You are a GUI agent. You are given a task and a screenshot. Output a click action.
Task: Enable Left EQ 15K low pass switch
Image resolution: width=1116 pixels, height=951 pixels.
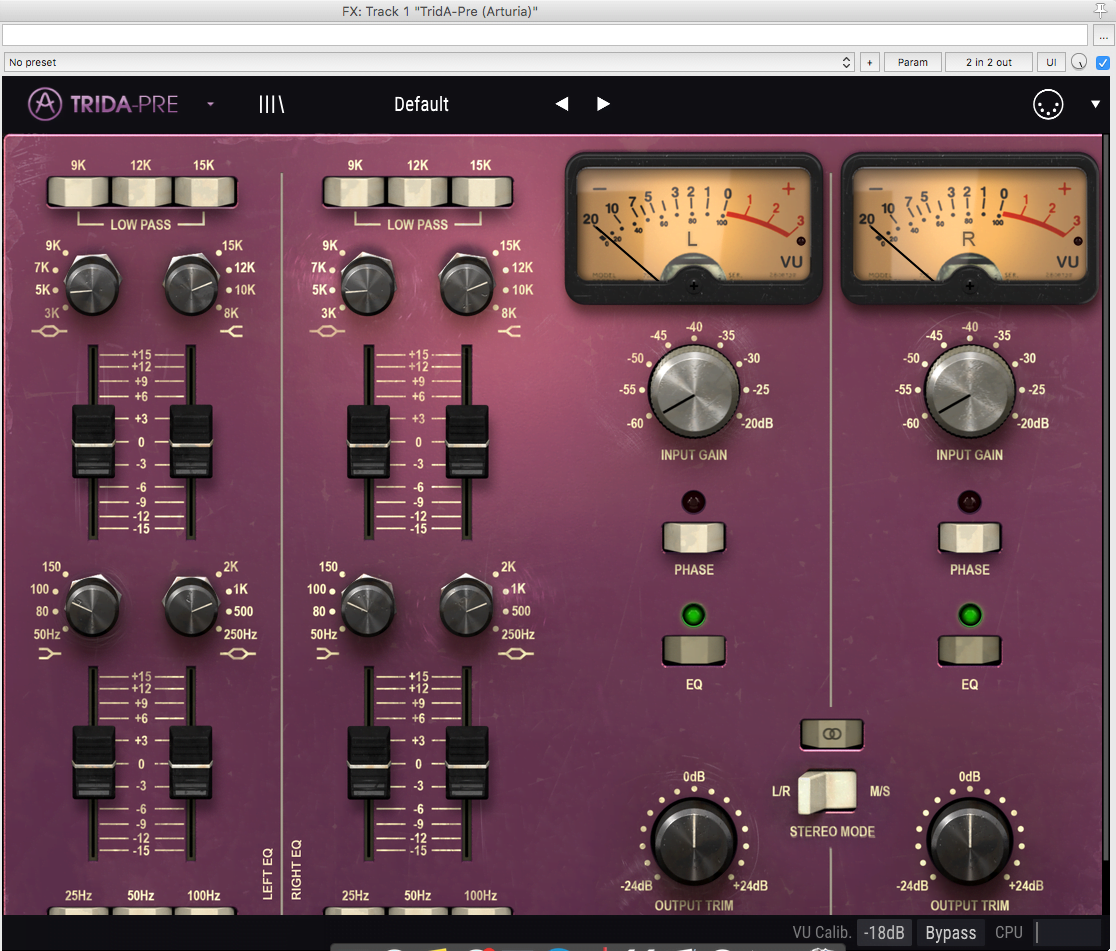coord(204,192)
